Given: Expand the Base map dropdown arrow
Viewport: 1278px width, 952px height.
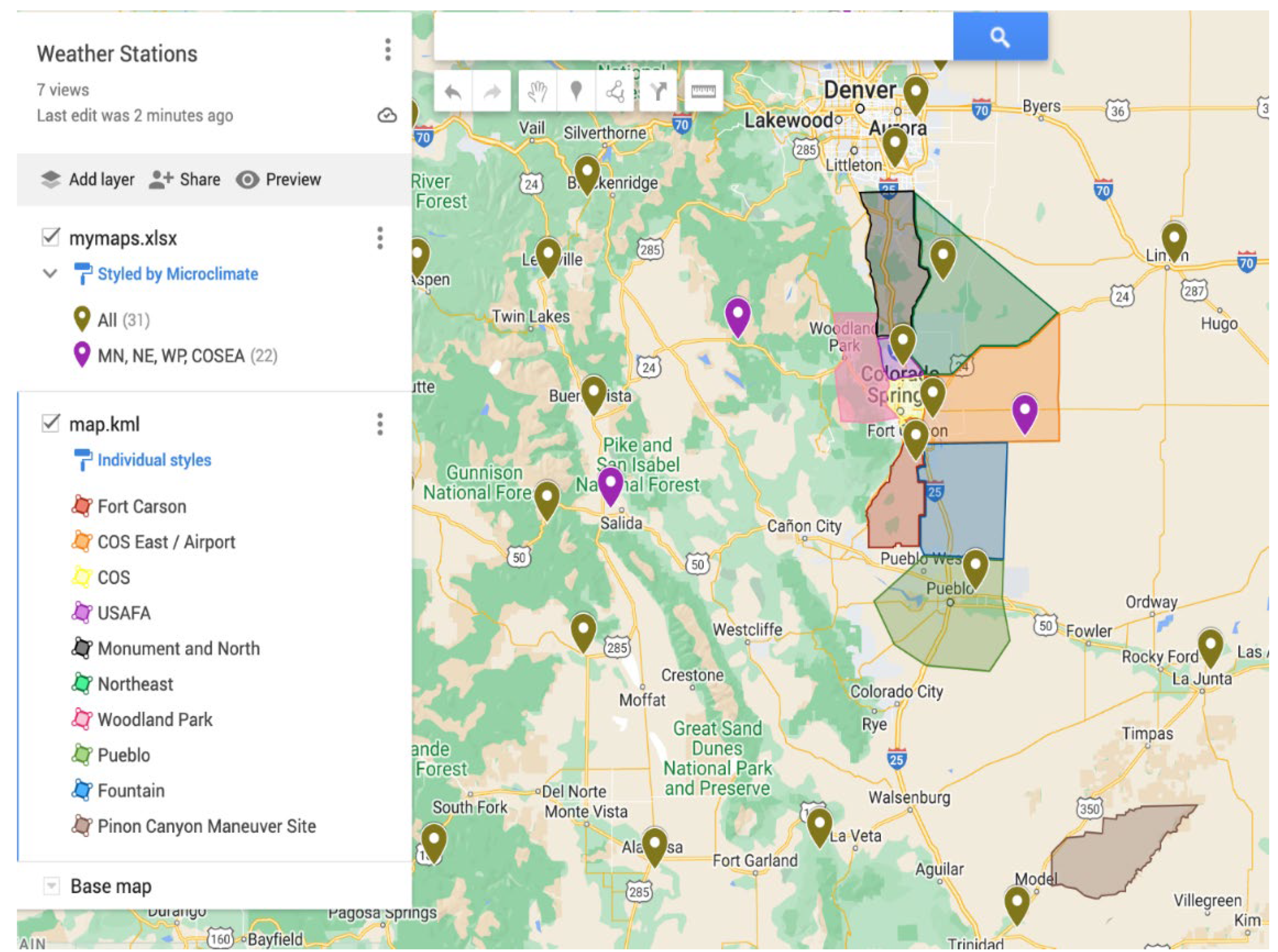Looking at the screenshot, I should pos(51,885).
